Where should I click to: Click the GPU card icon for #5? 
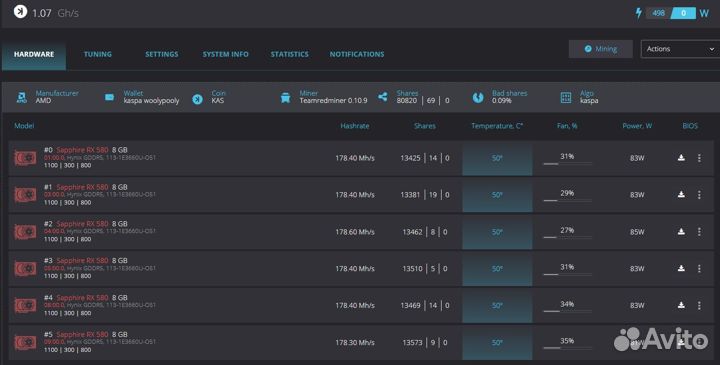pyautogui.click(x=25, y=343)
